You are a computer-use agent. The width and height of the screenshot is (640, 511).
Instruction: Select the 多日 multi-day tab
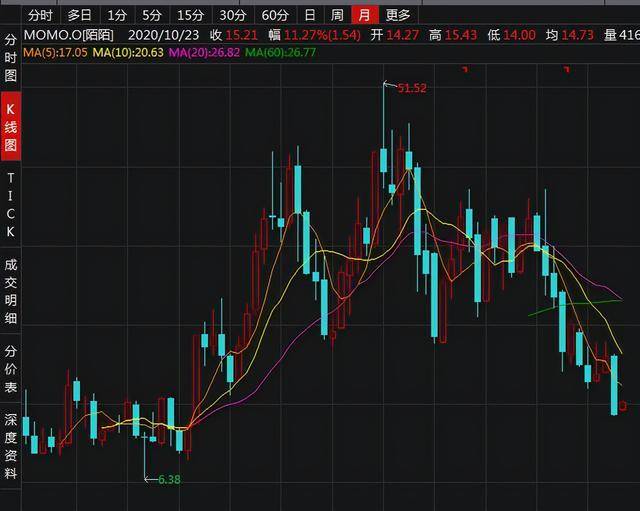[x=79, y=15]
